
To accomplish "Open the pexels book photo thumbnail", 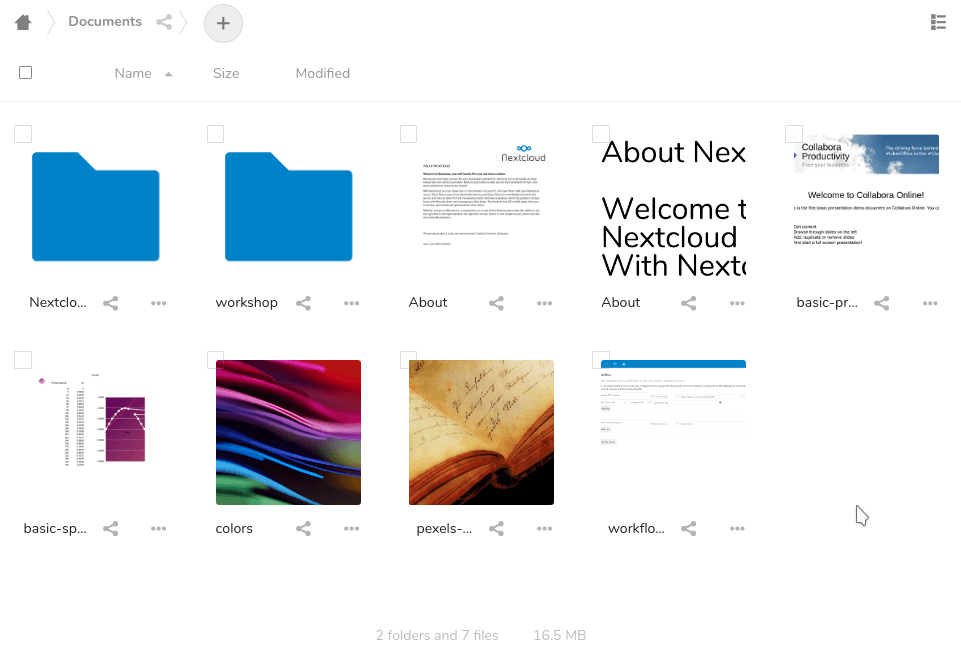I will pyautogui.click(x=481, y=433).
